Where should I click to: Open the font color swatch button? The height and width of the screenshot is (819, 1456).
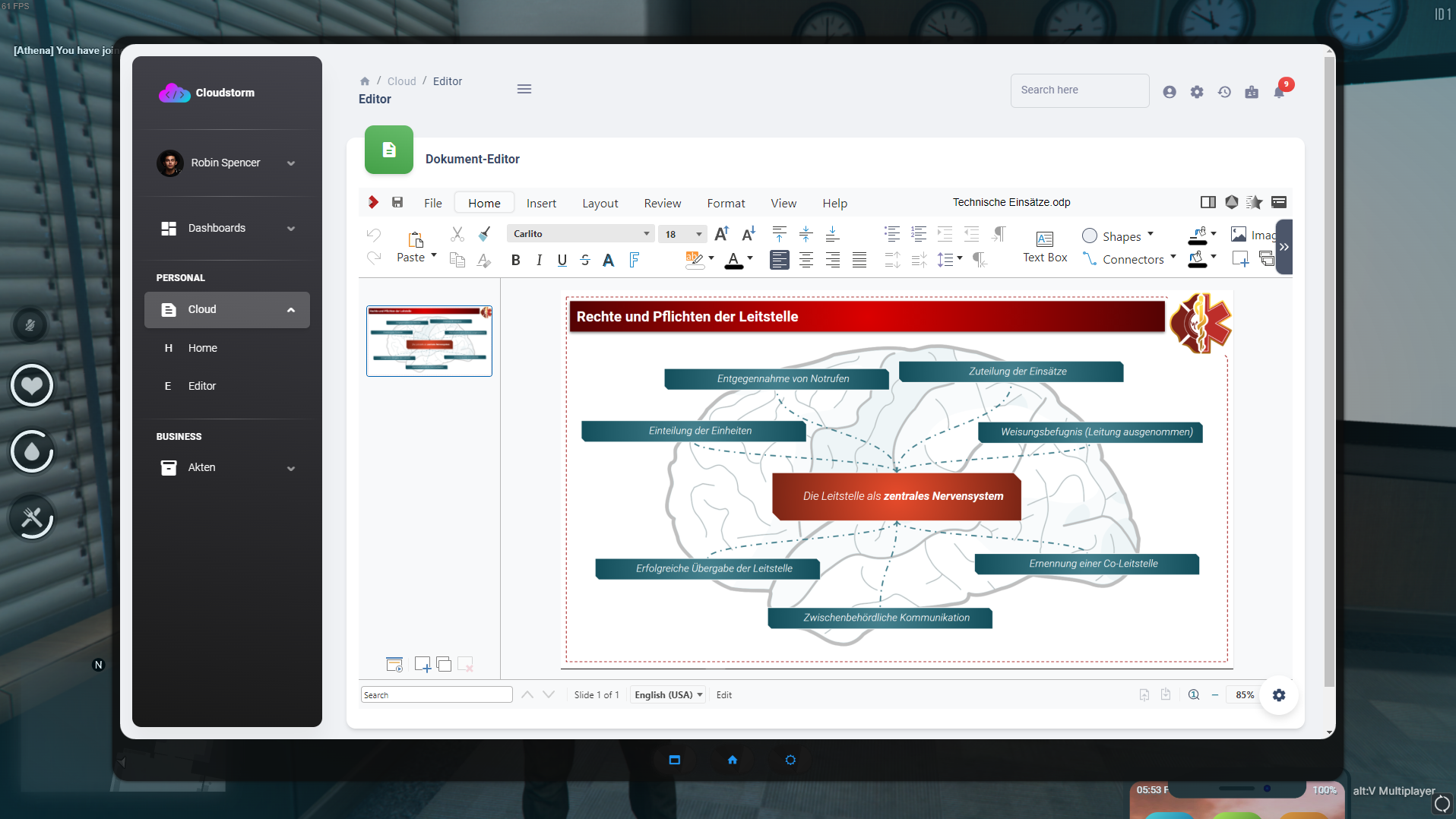point(733,260)
